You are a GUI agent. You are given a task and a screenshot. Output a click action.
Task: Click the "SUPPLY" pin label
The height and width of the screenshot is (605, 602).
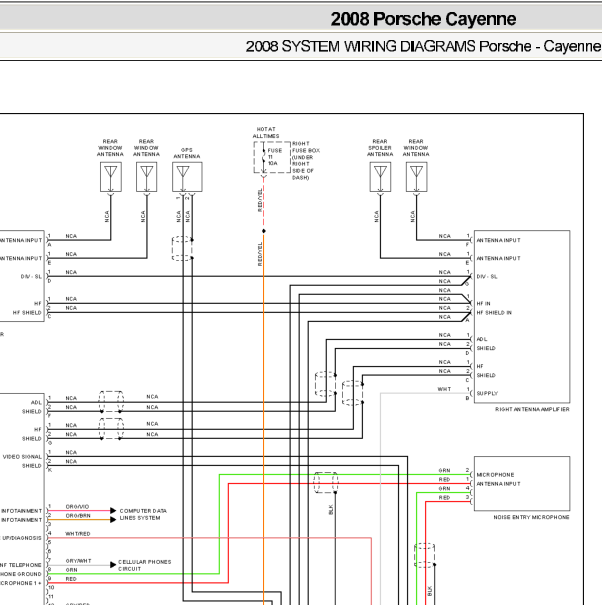(x=487, y=393)
